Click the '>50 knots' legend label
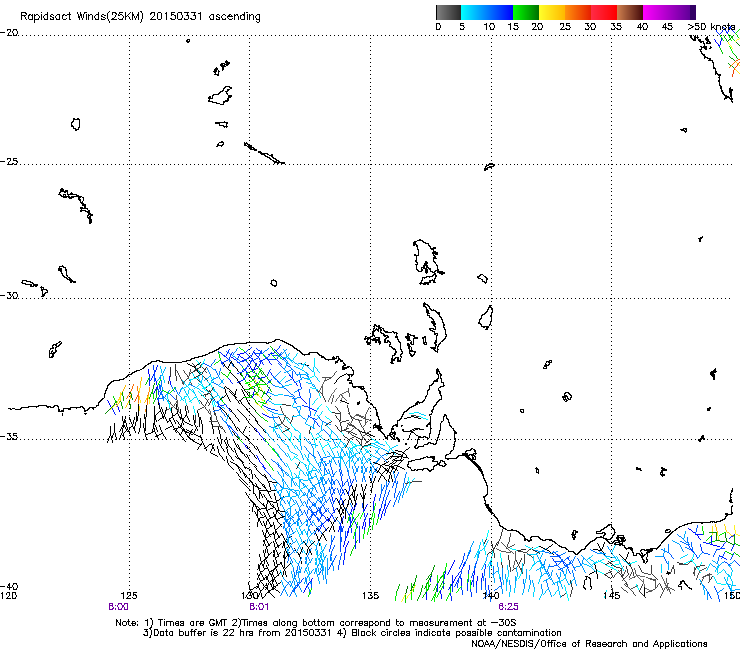Viewport: 740px width, 650px height. pyautogui.click(x=711, y=27)
